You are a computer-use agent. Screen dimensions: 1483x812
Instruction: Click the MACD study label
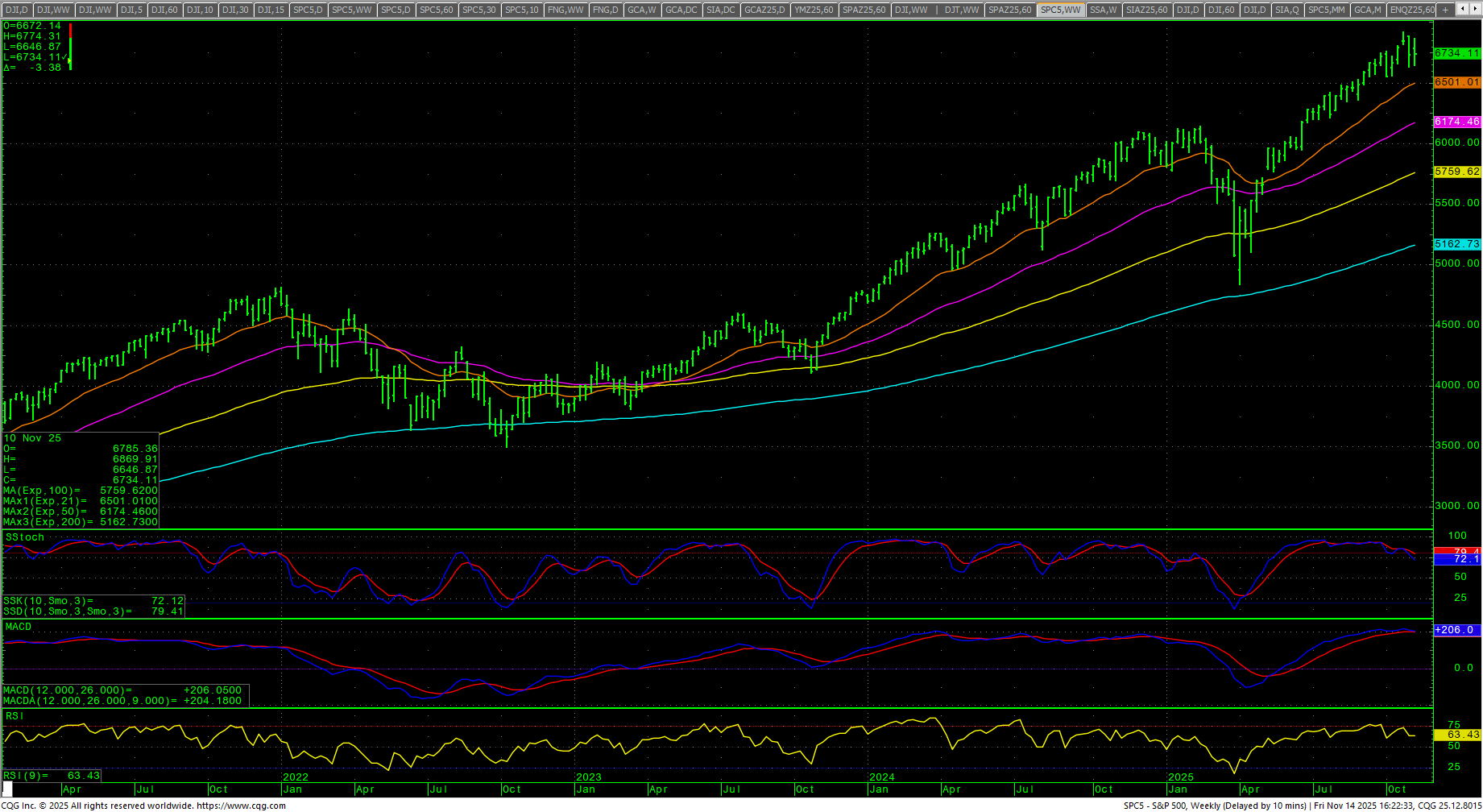(19, 627)
